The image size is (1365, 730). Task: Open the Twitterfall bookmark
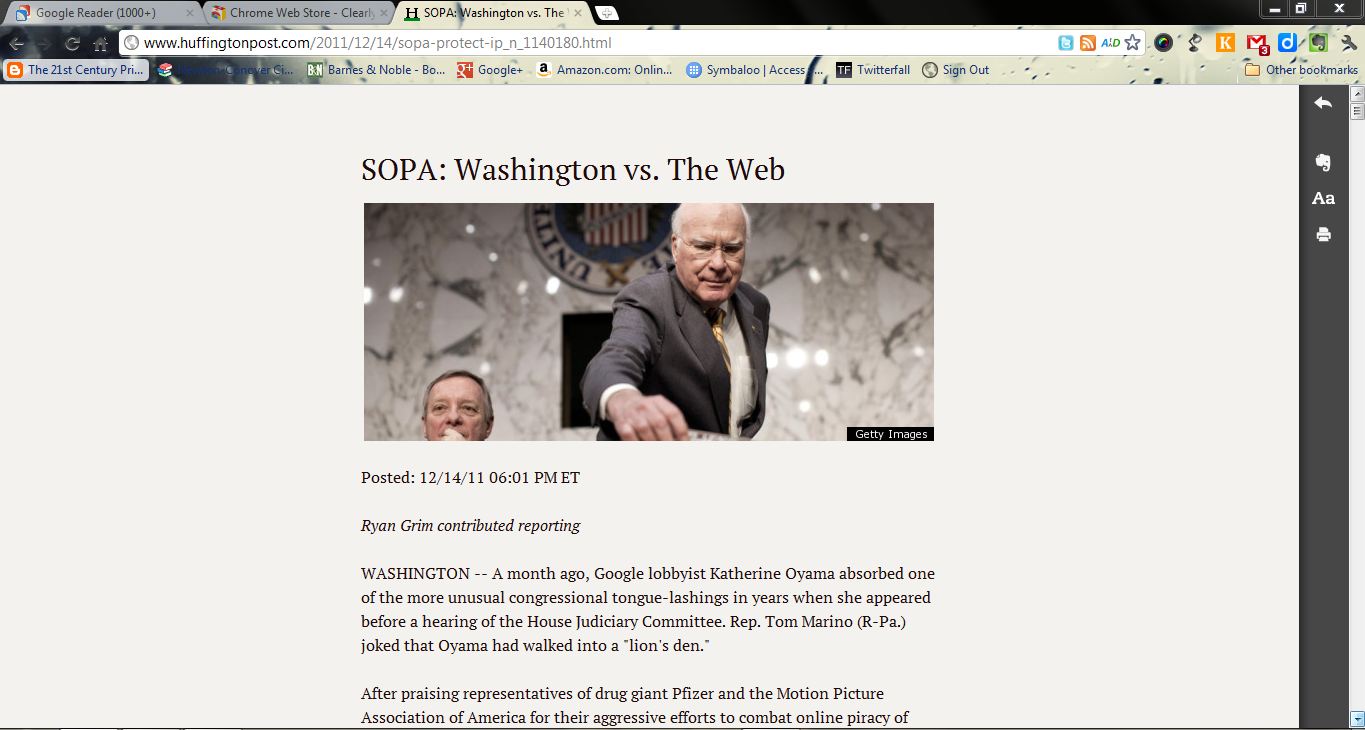pyautogui.click(x=873, y=70)
